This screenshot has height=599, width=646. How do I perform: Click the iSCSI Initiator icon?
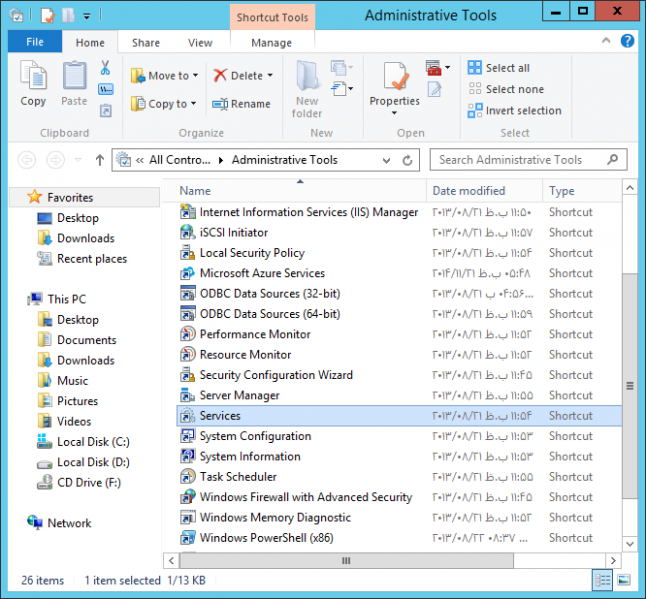click(x=188, y=232)
